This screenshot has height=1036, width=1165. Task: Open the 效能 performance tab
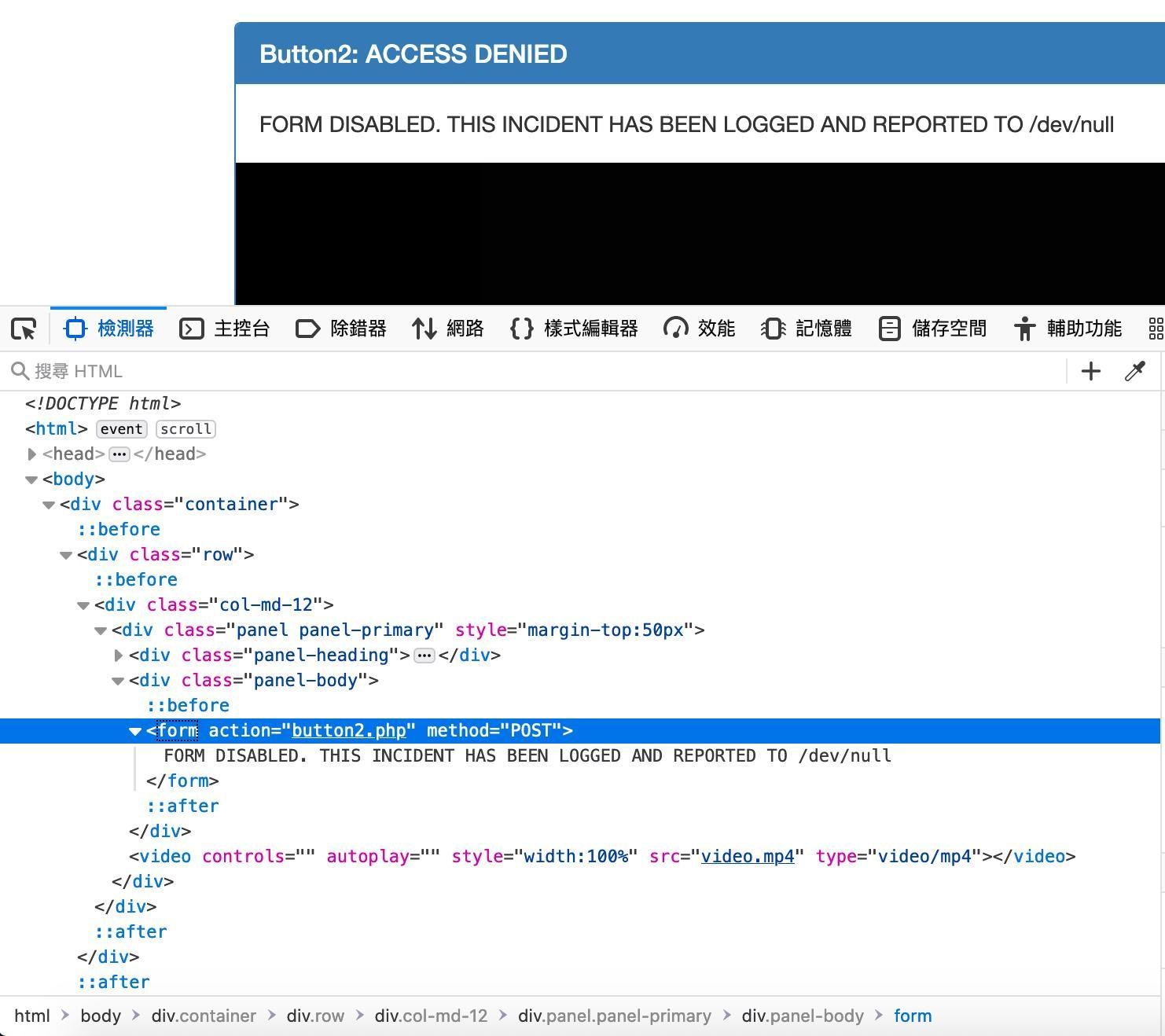700,329
